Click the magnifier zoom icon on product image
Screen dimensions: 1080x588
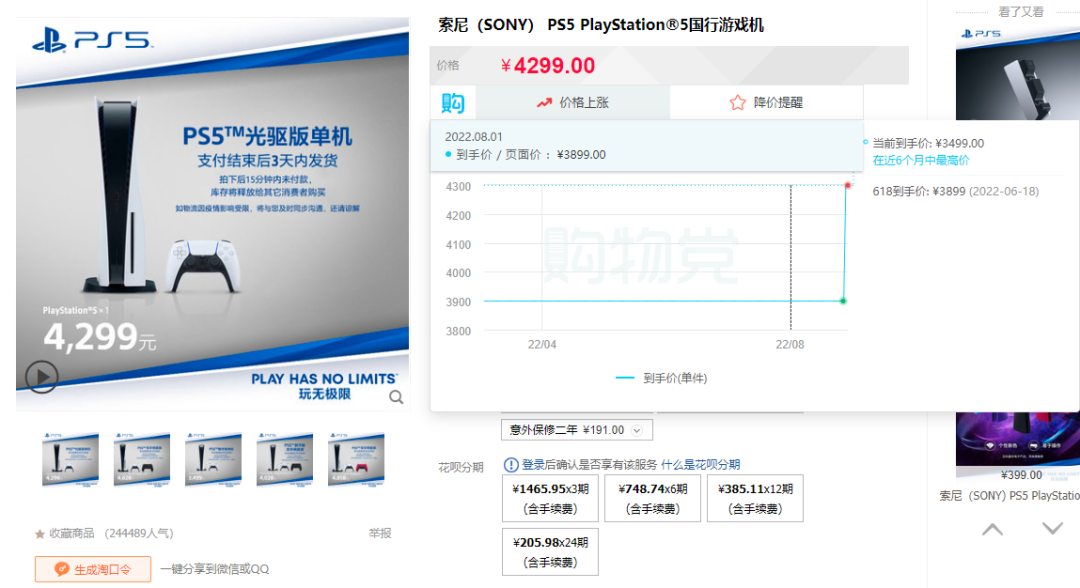396,397
